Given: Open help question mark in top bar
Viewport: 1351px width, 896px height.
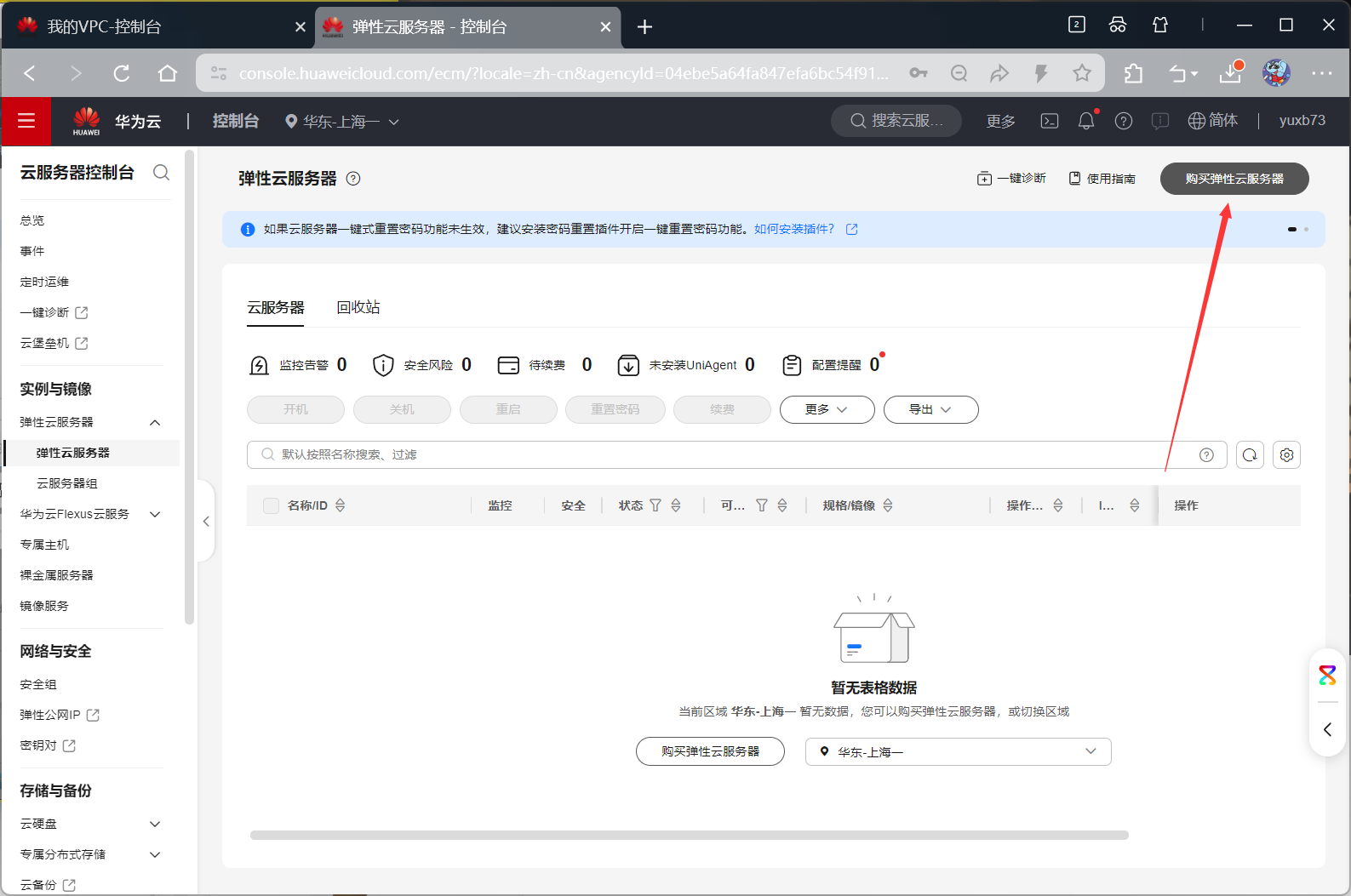Looking at the screenshot, I should [1124, 121].
